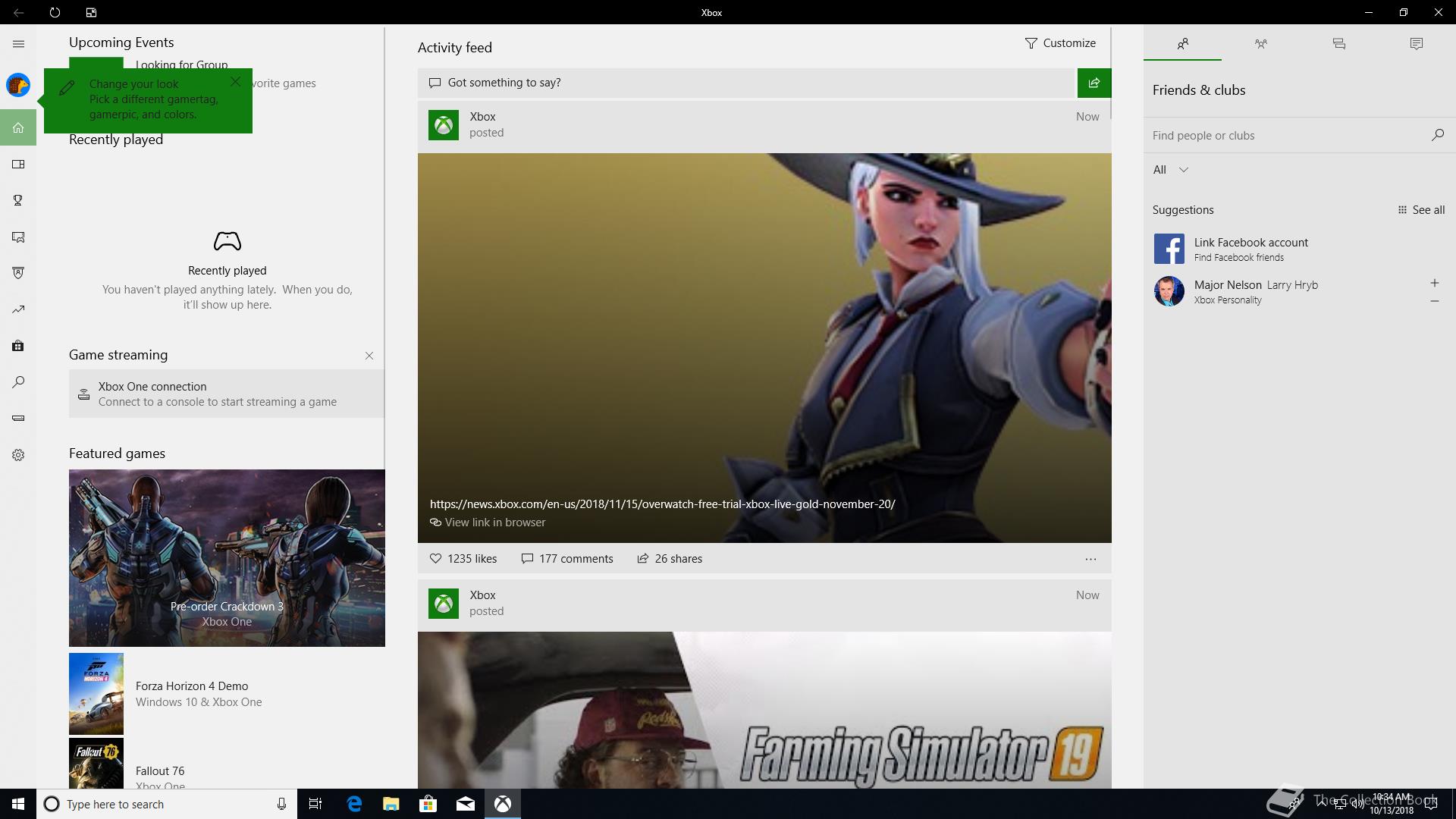The height and width of the screenshot is (819, 1456).
Task: Add Major Nelson with plus icon
Action: [1435, 283]
